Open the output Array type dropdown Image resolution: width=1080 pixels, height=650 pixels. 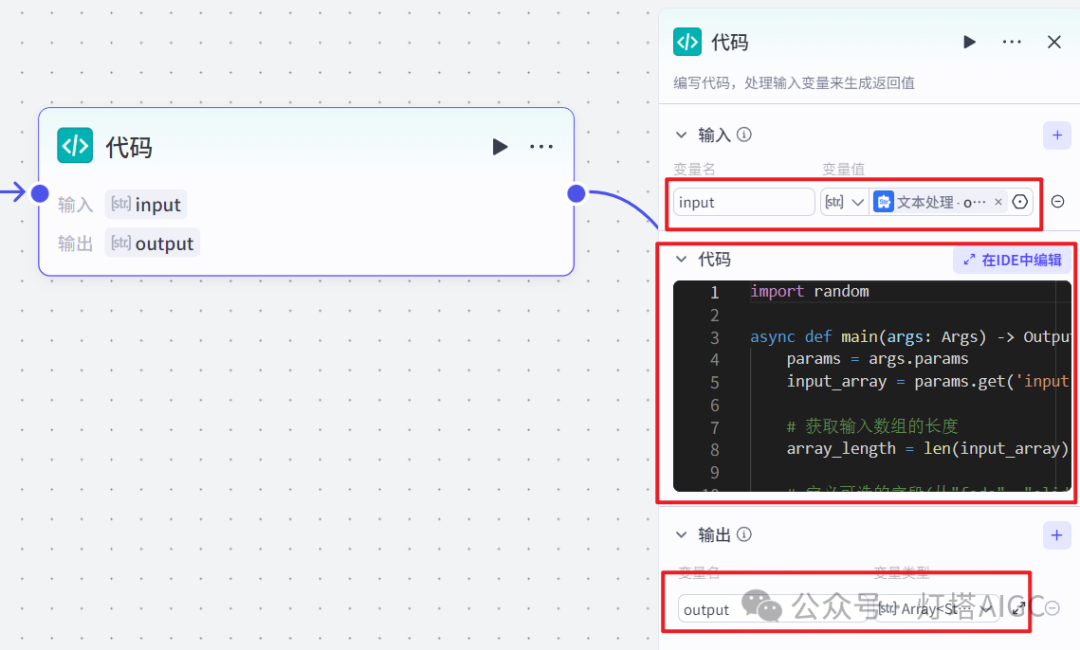[937, 609]
